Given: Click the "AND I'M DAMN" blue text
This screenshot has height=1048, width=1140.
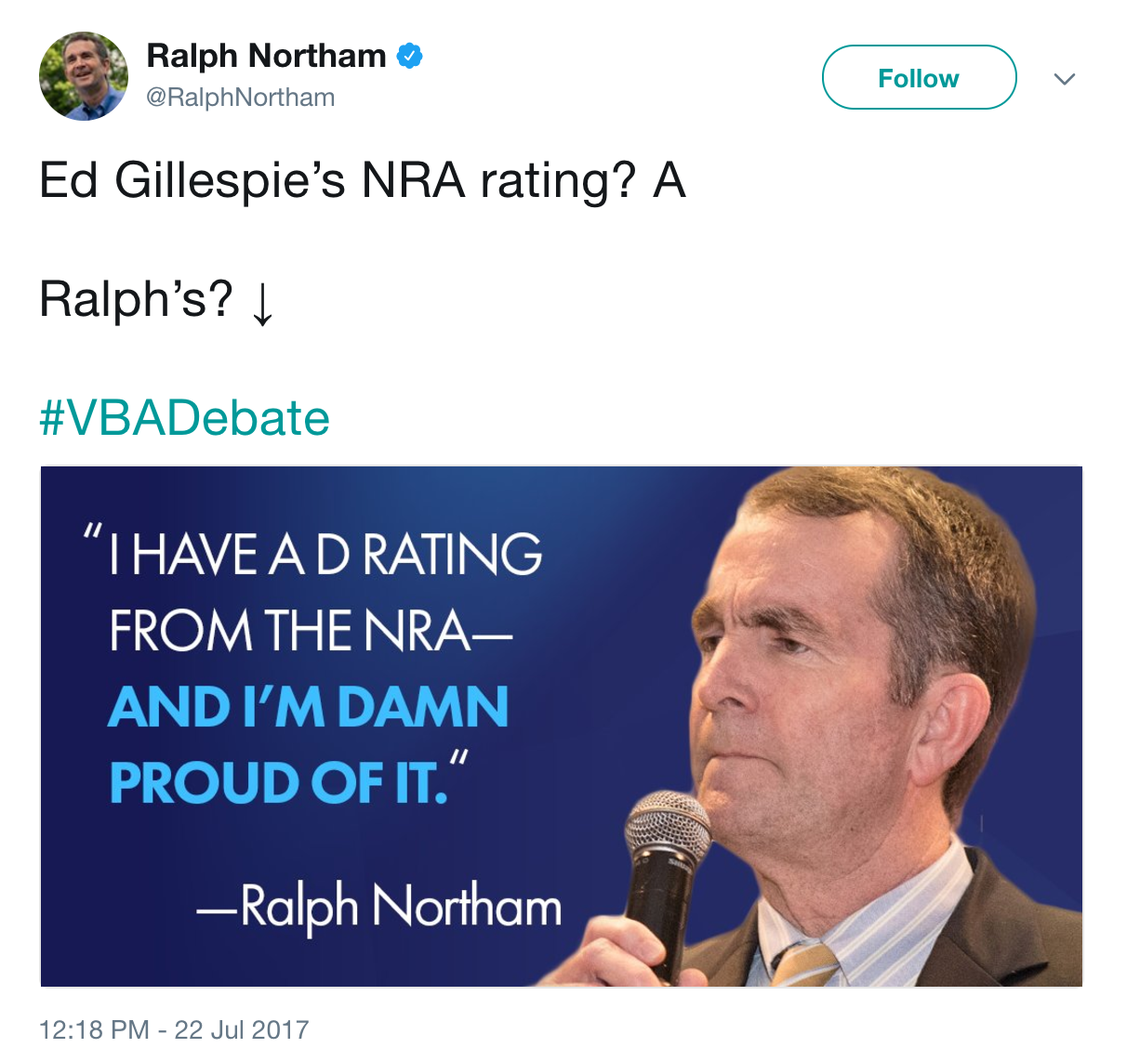Looking at the screenshot, I should pos(308,707).
